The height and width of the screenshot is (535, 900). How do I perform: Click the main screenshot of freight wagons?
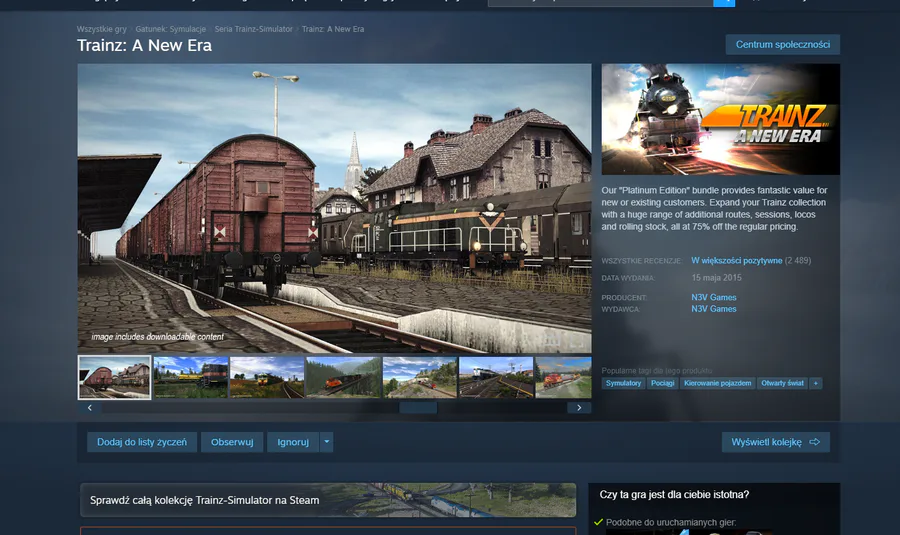pos(335,208)
